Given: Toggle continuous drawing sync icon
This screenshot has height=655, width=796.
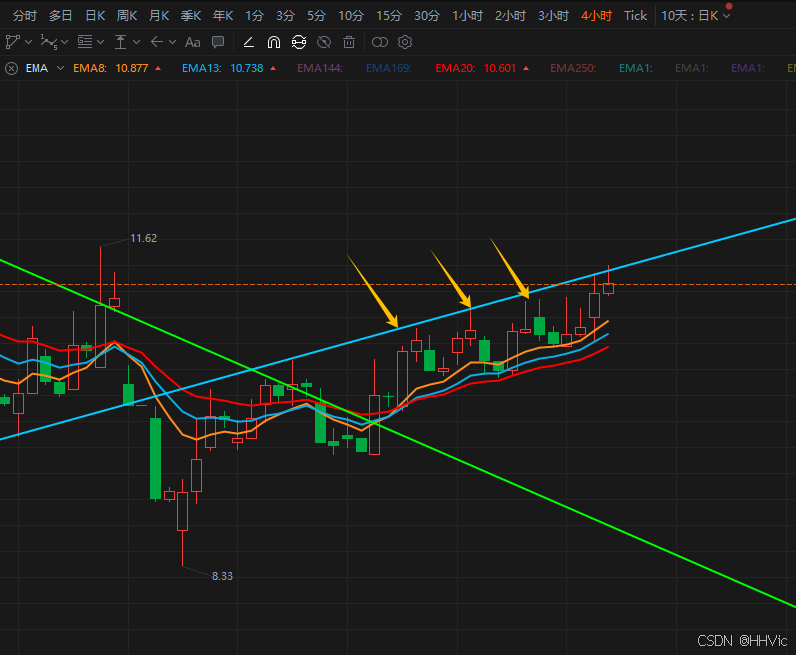Looking at the screenshot, I should pos(299,42).
